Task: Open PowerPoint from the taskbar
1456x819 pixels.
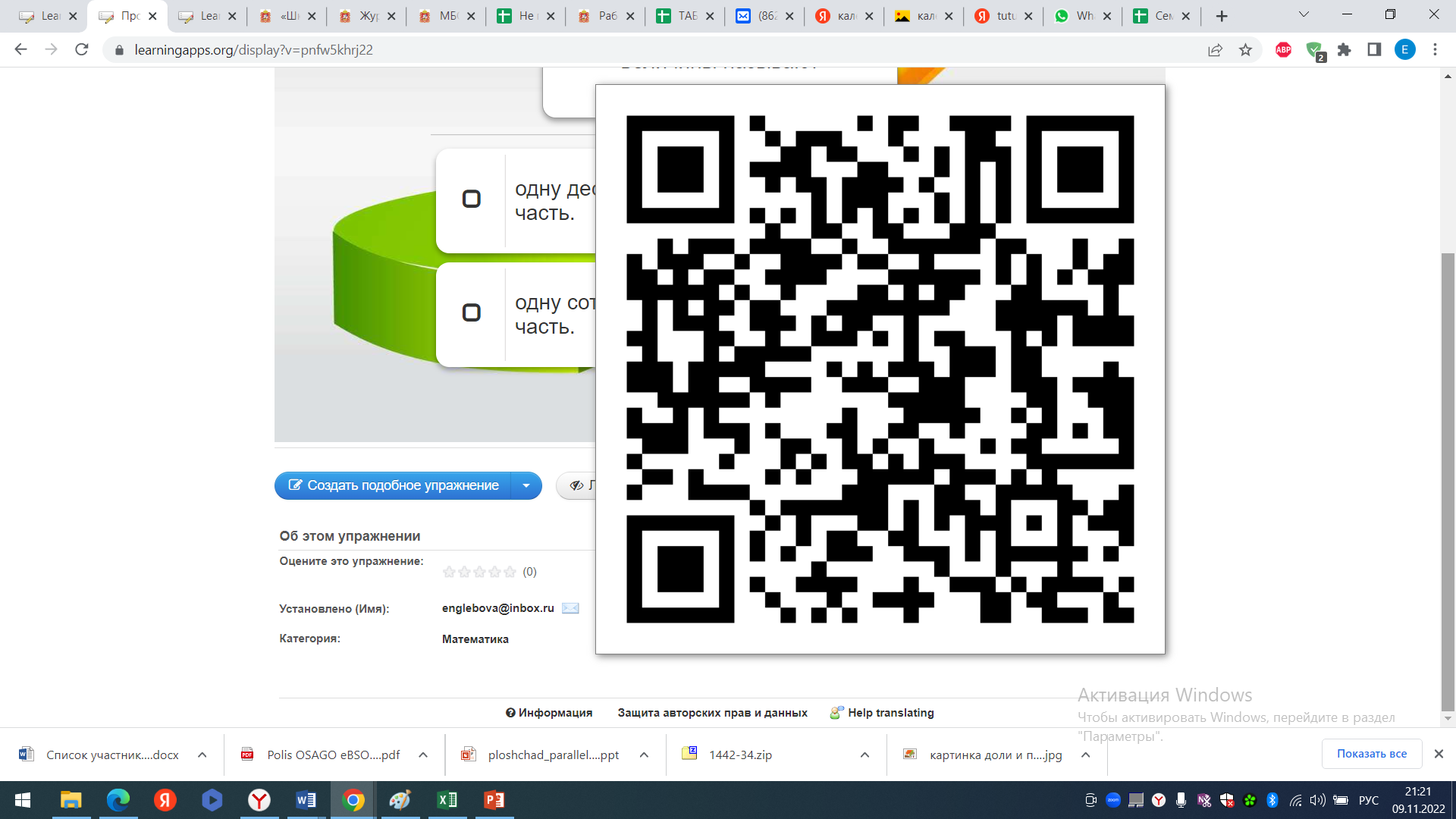Action: tap(494, 800)
